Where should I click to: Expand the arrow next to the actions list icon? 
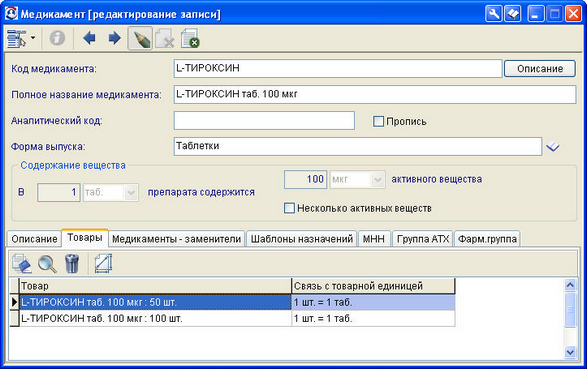[x=33, y=38]
